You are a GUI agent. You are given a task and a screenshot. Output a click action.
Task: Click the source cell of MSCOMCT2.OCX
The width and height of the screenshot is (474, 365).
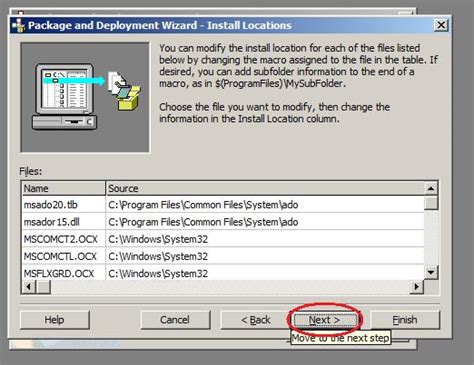click(265, 239)
